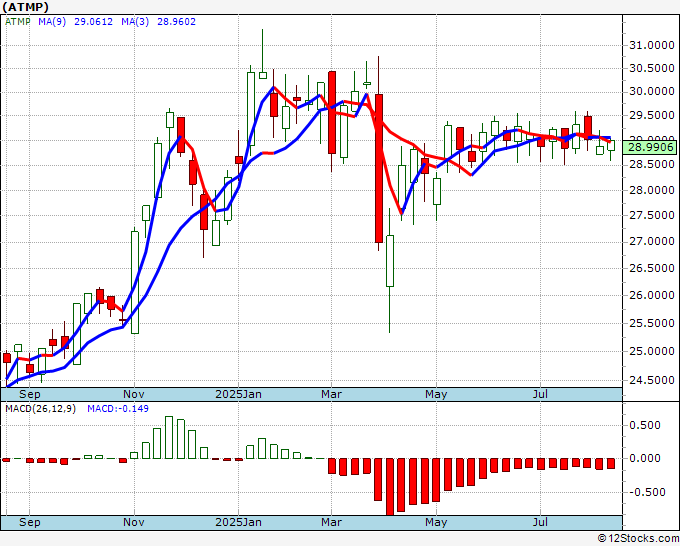Click the 26.5000 price axis label
The width and height of the screenshot is (680, 546).
point(651,268)
